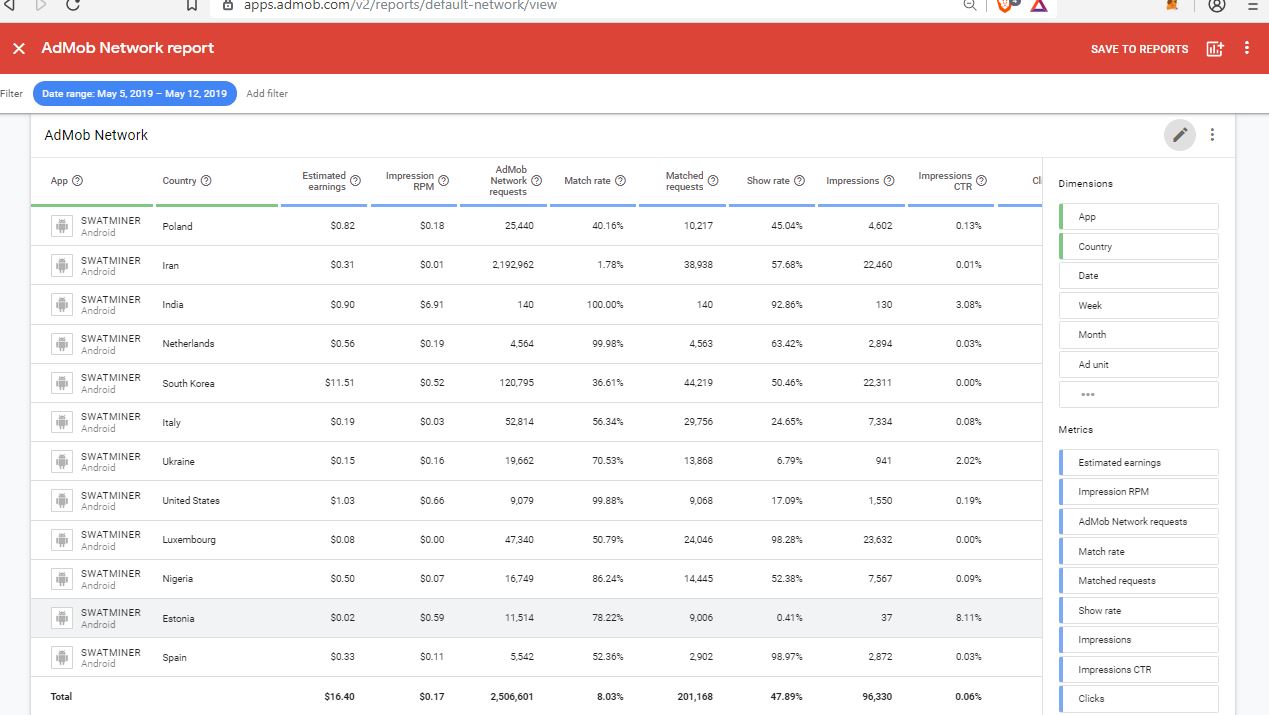This screenshot has width=1269, height=715.
Task: Bookmark this page icon in browser
Action: pos(193,5)
